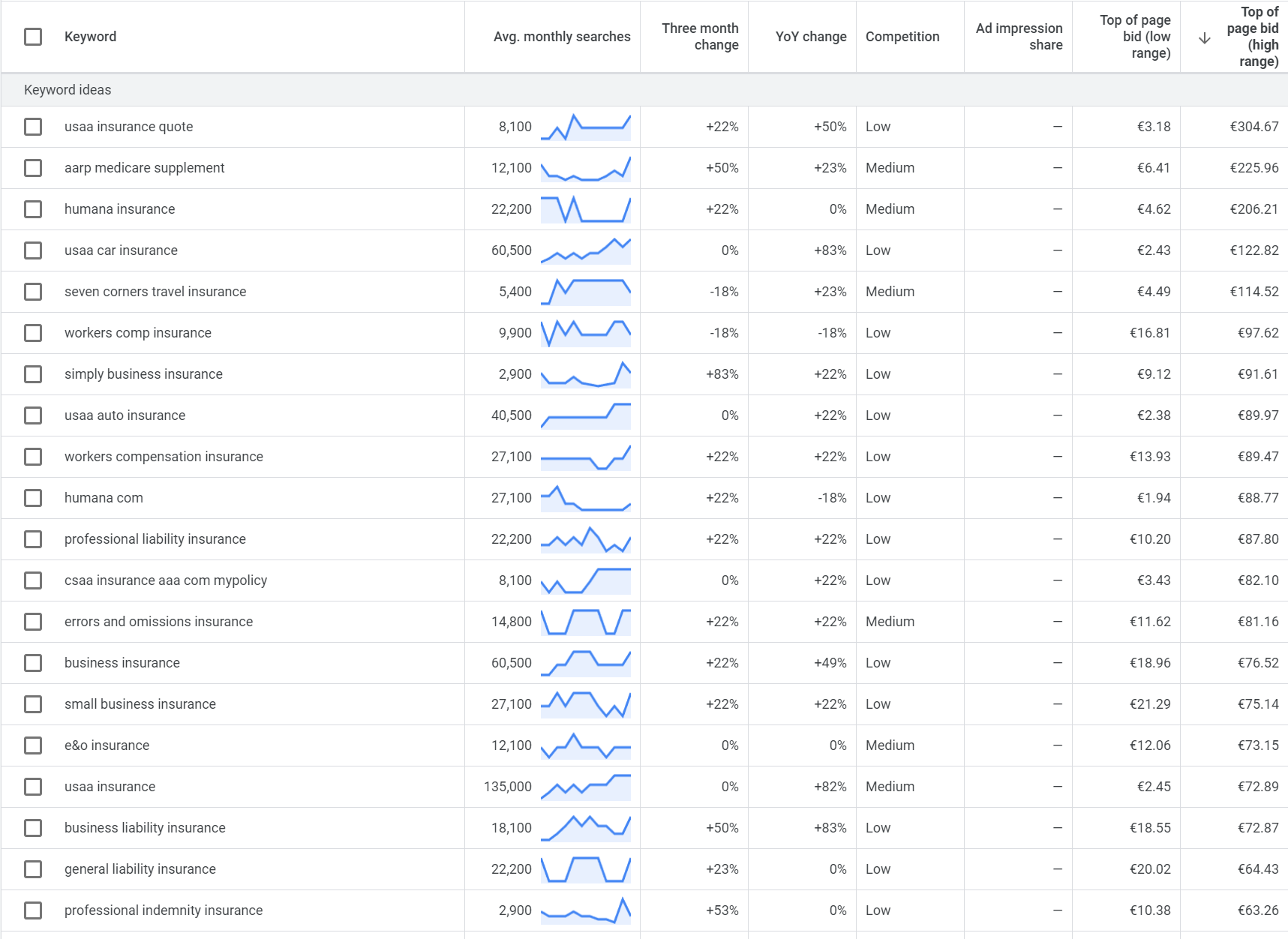Tick the humana com checkbox
The height and width of the screenshot is (939, 1288).
click(33, 498)
